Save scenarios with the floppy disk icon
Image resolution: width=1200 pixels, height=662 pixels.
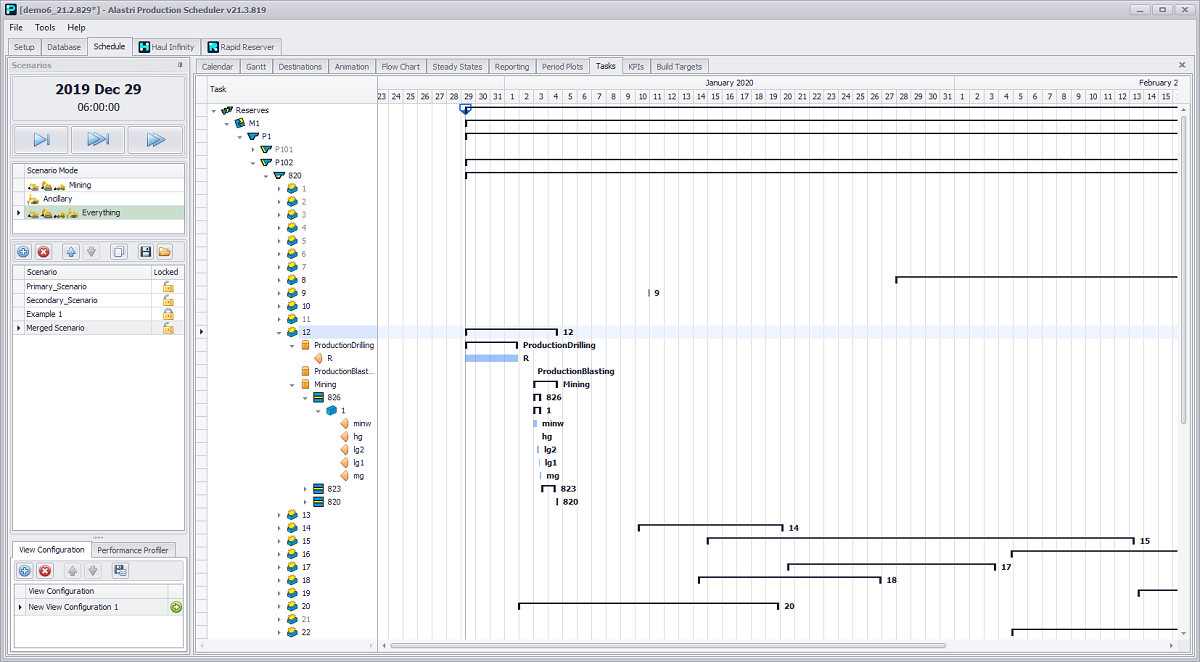[146, 252]
